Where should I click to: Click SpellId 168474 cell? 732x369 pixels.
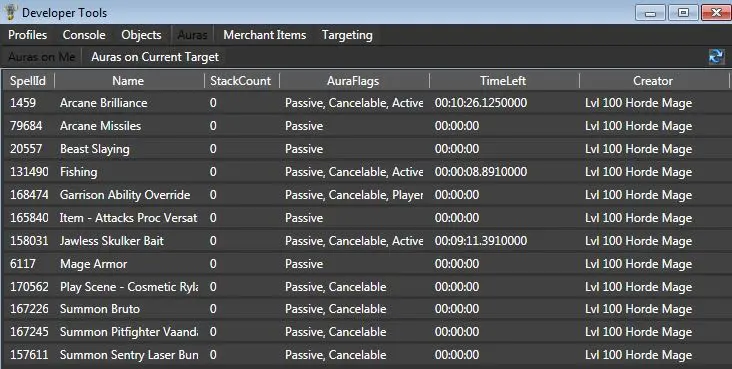pyautogui.click(x=29, y=195)
